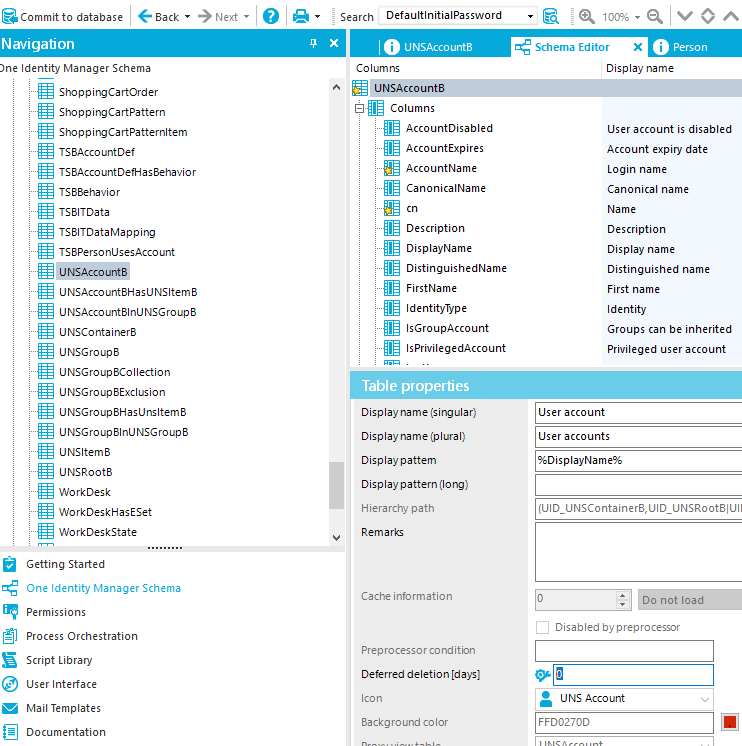Go Back in navigation history
Screen dimensions: 742x746
coord(158,17)
